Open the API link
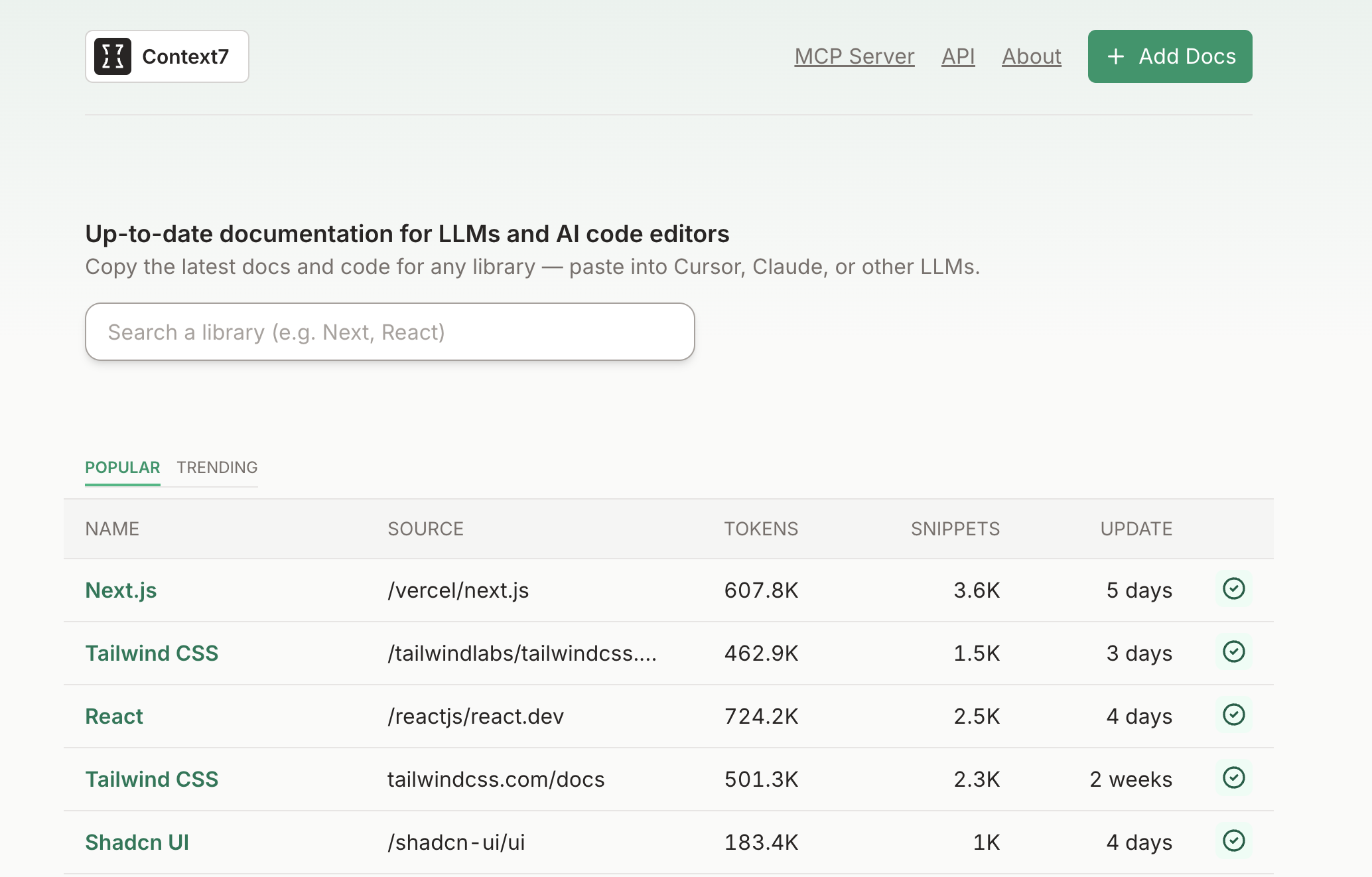Viewport: 1372px width, 877px height. (958, 56)
